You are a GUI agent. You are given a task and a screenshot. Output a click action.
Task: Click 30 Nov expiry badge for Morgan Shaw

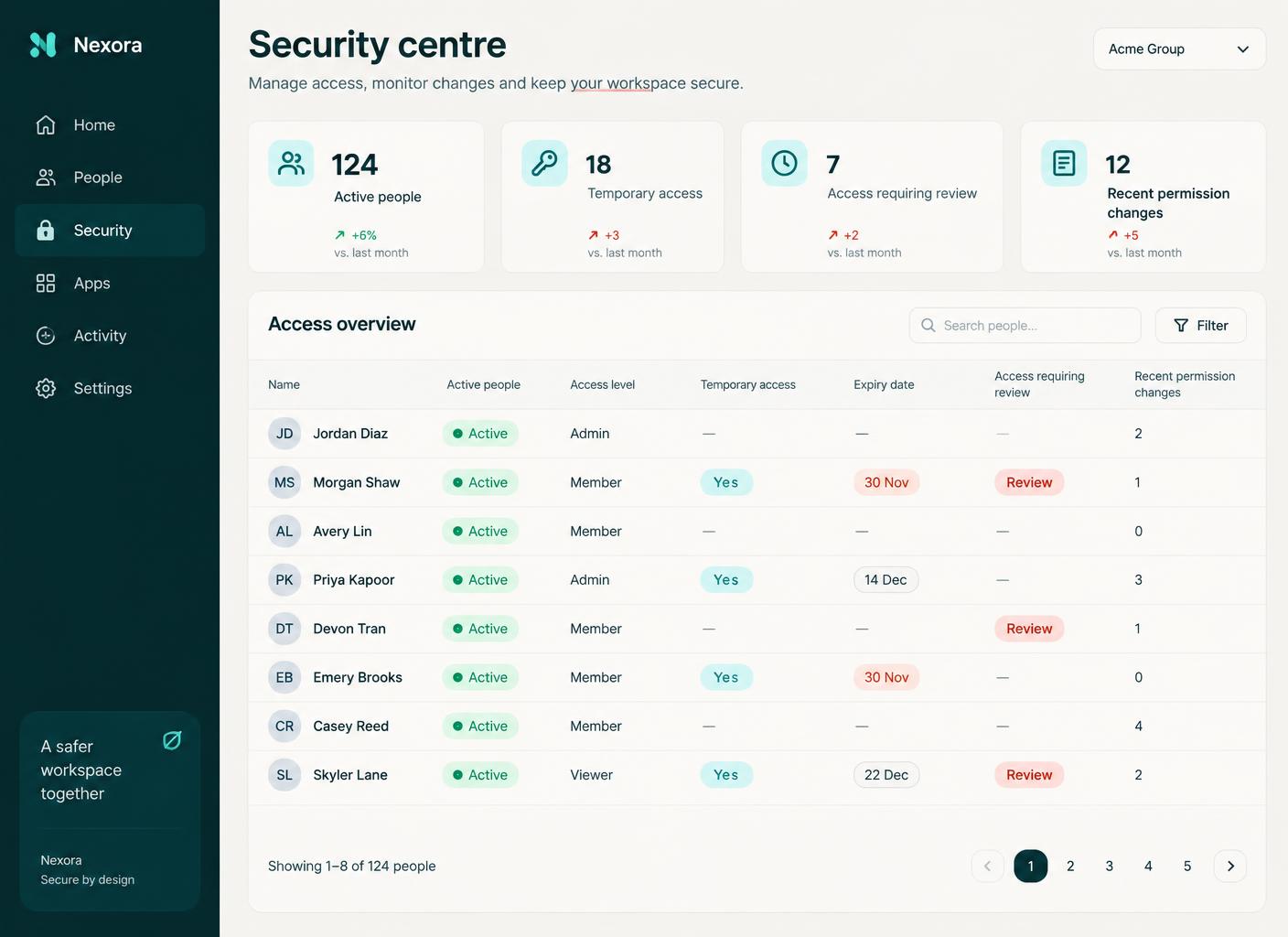point(886,482)
